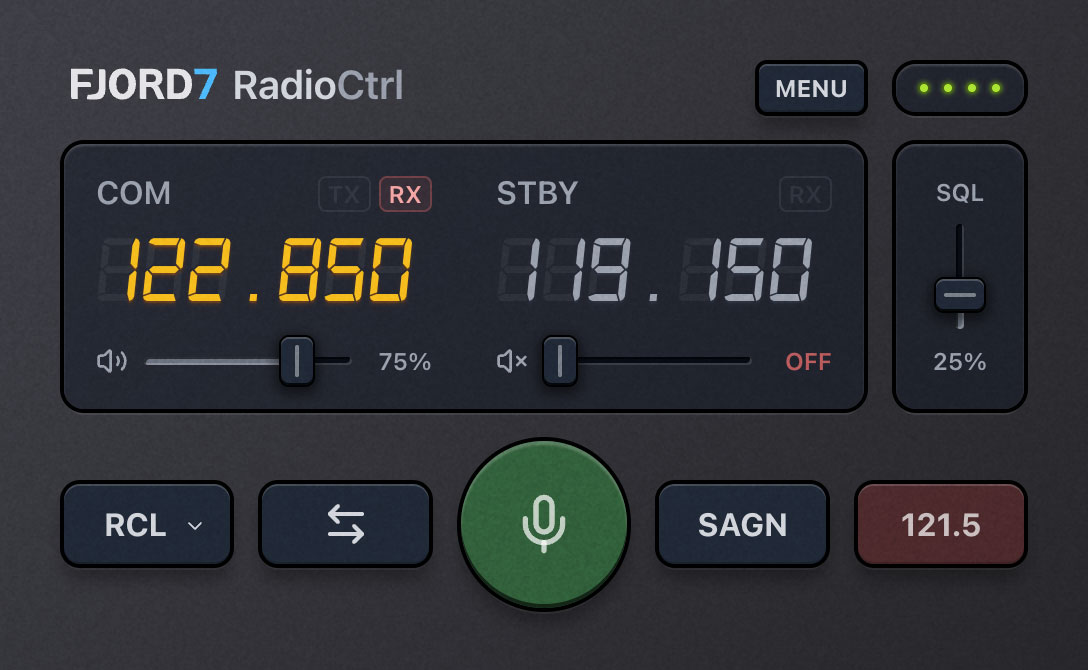Click the green status LED indicators panel
Image resolution: width=1088 pixels, height=670 pixels.
pyautogui.click(x=959, y=88)
